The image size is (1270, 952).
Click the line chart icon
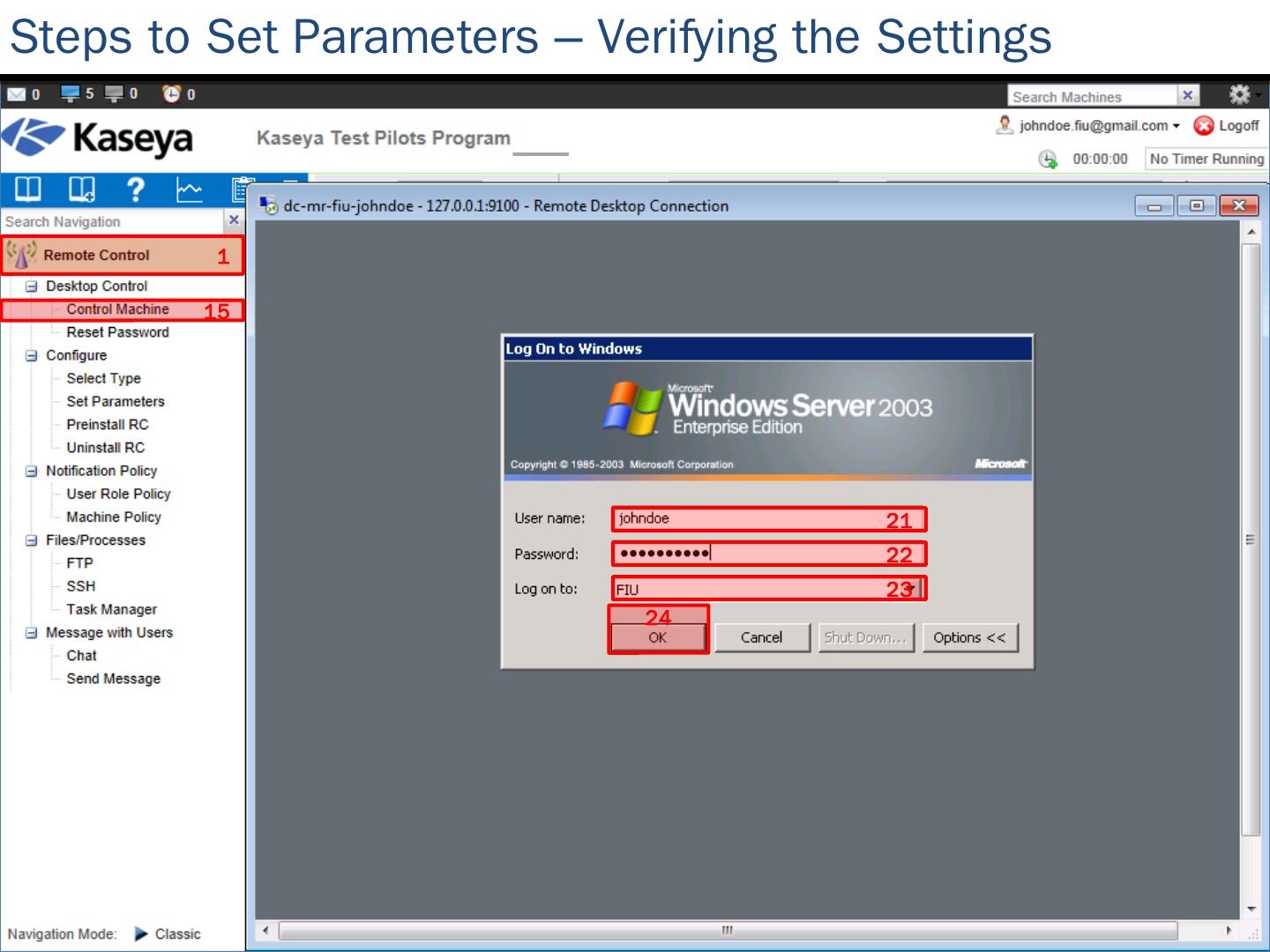pyautogui.click(x=190, y=190)
